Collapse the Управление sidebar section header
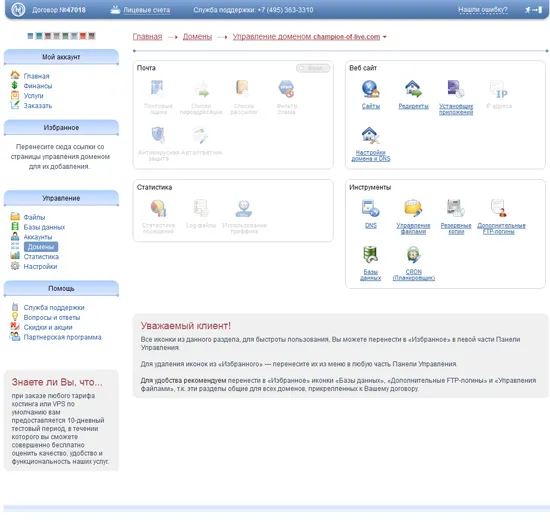Viewport: 550px width, 522px height. [61, 198]
